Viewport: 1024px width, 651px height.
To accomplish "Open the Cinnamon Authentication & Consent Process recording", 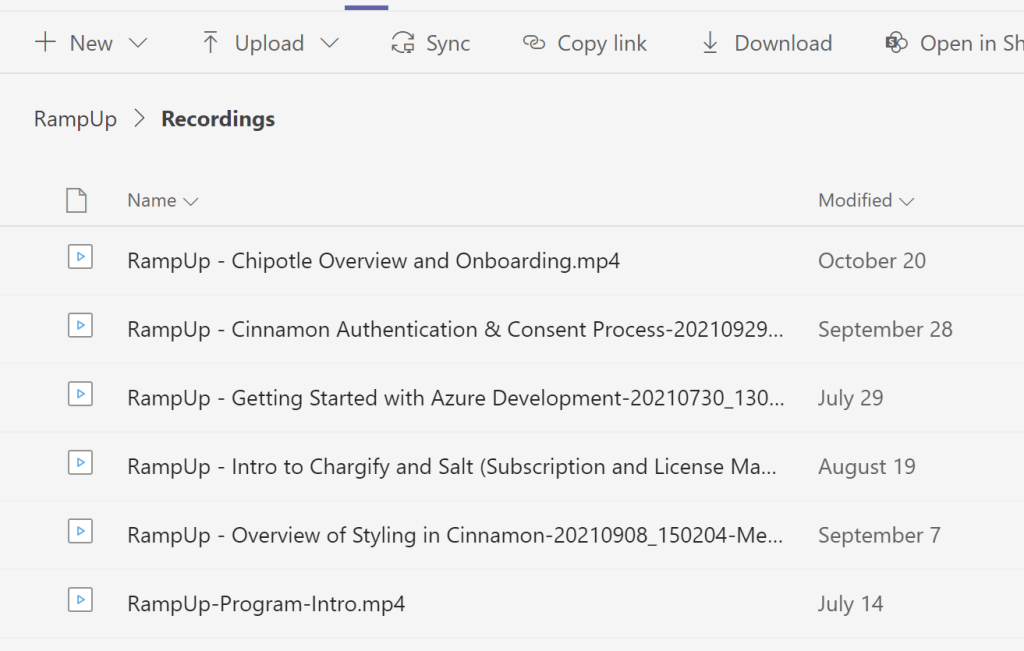I will click(455, 330).
